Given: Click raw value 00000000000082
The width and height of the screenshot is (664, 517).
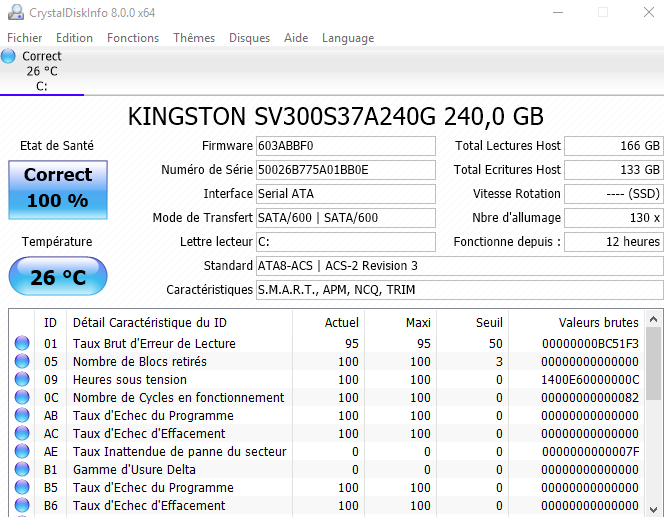Looking at the screenshot, I should click(590, 398).
